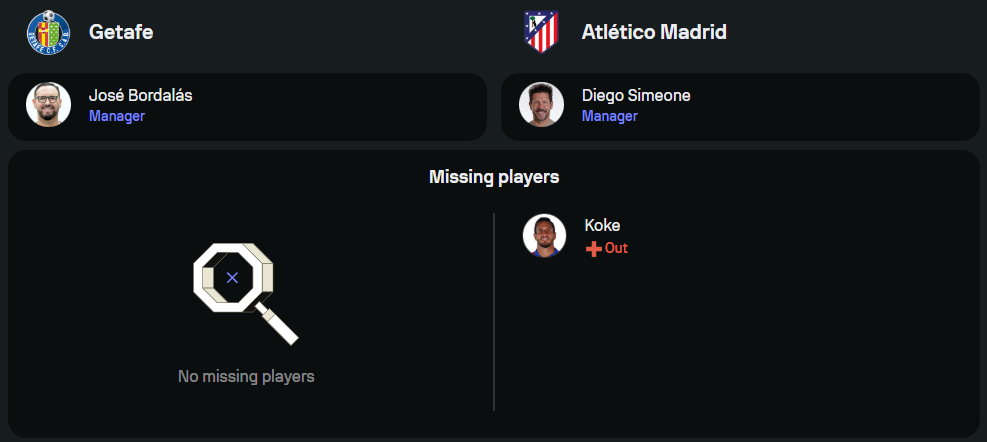Click the Koke player name
This screenshot has width=987, height=442.
pos(603,226)
